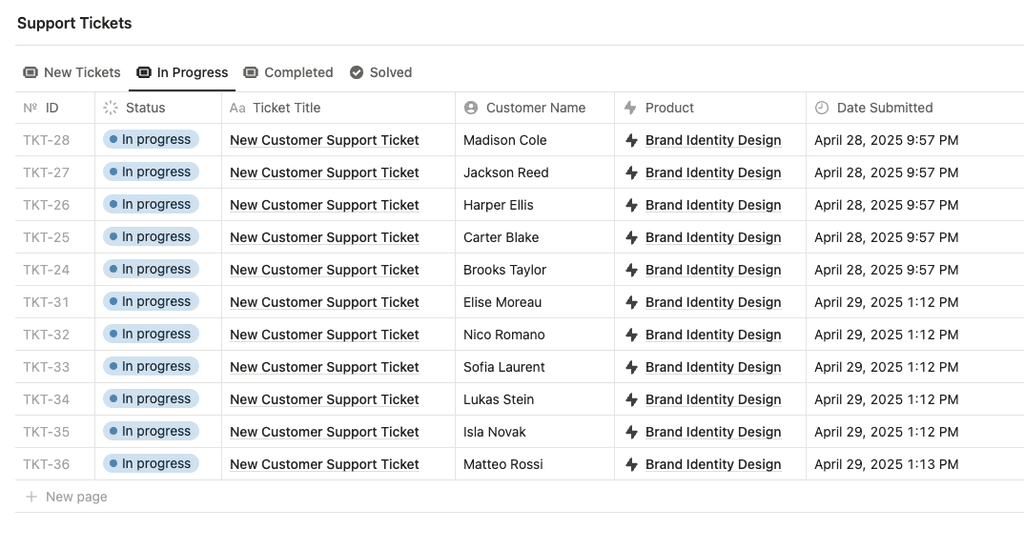1024x548 pixels.
Task: Click the Ticket Title column header
Action: (x=338, y=108)
